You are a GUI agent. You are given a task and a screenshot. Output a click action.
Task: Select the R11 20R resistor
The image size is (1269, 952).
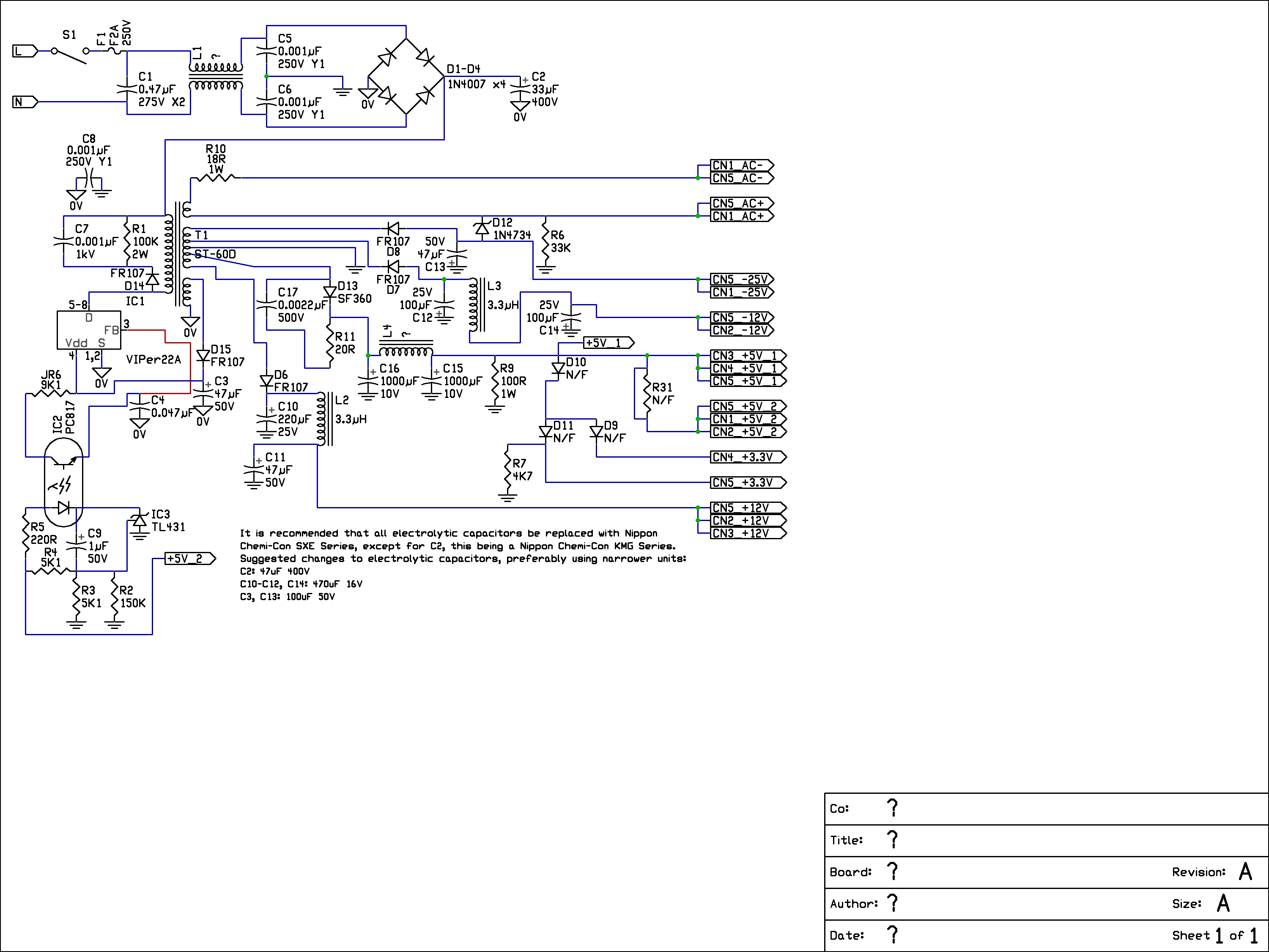tap(330, 343)
